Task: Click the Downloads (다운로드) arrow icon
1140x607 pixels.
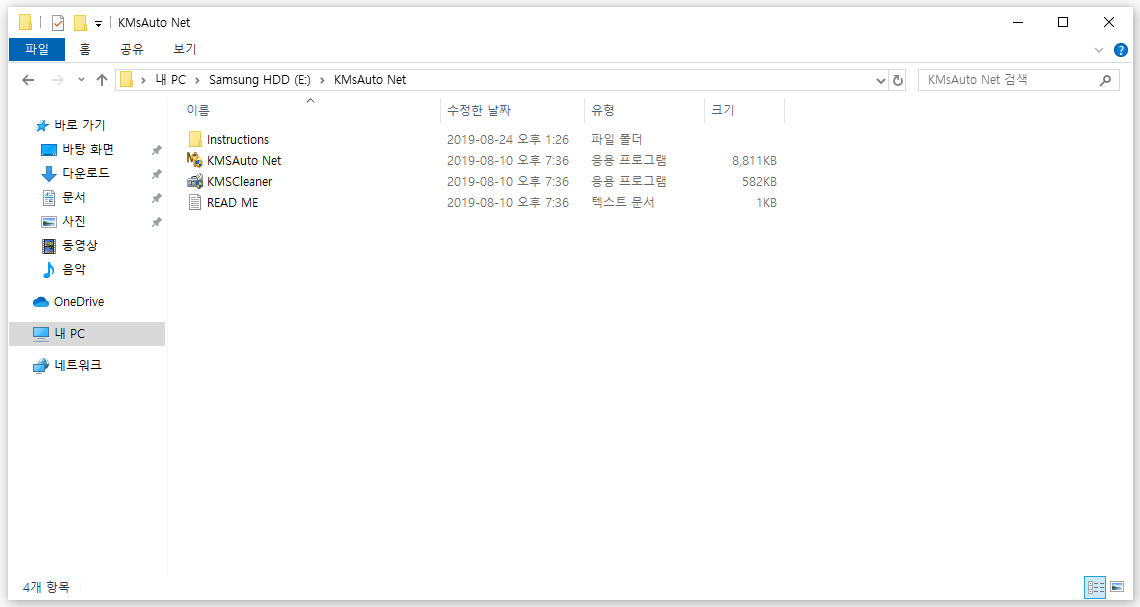Action: (x=49, y=174)
